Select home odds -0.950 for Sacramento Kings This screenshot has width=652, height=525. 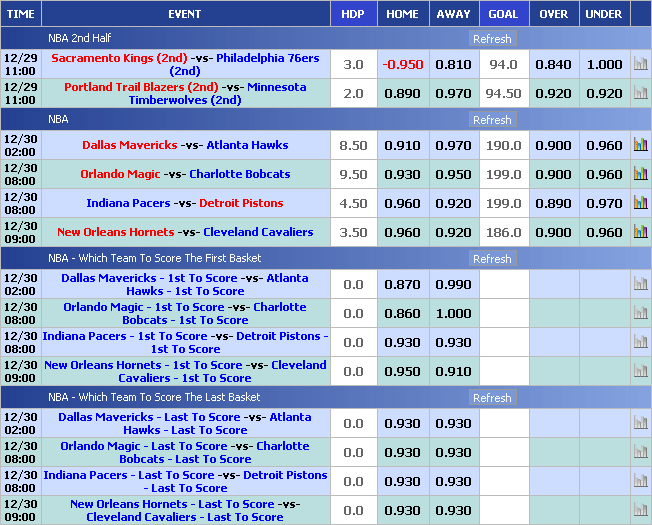tap(402, 64)
